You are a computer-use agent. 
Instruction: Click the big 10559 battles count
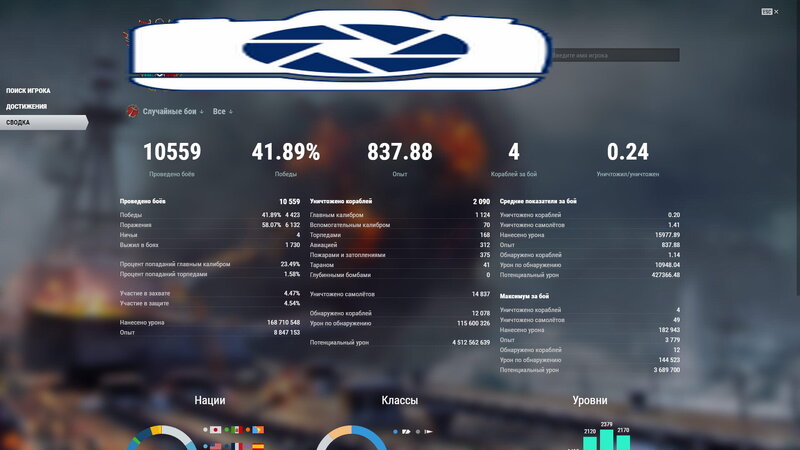[x=172, y=152]
